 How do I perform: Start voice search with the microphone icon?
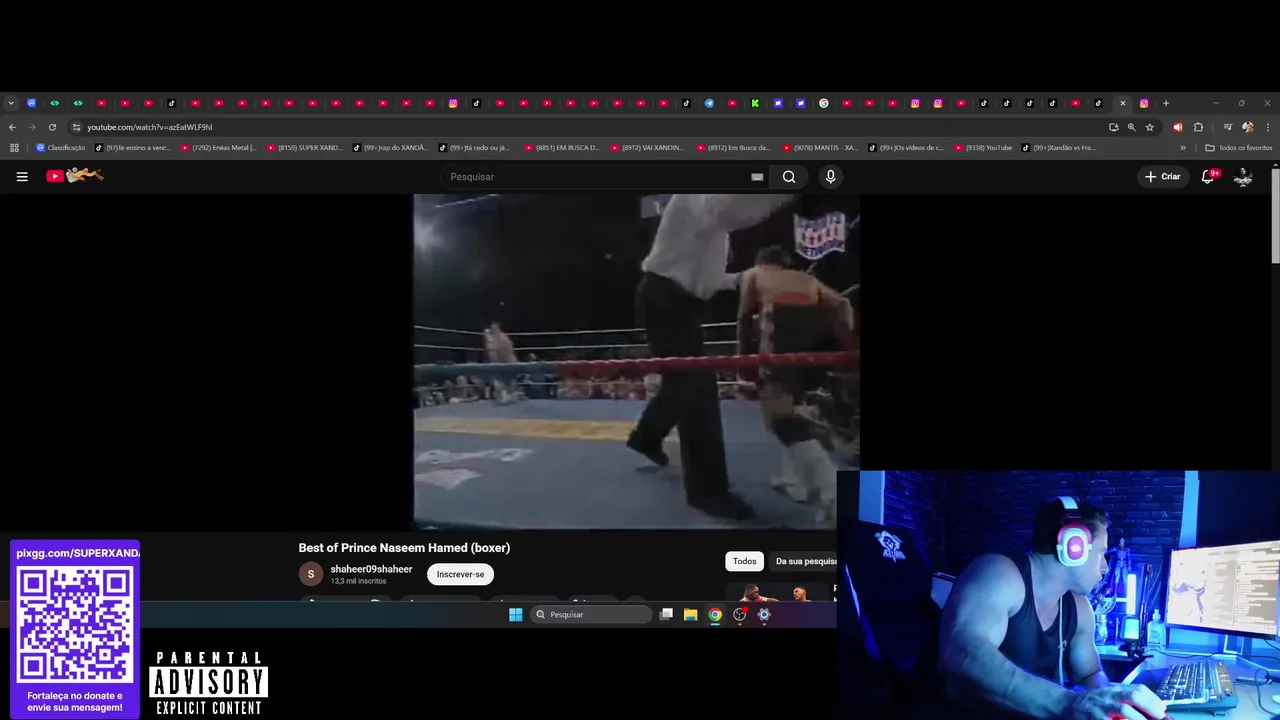pyautogui.click(x=830, y=177)
